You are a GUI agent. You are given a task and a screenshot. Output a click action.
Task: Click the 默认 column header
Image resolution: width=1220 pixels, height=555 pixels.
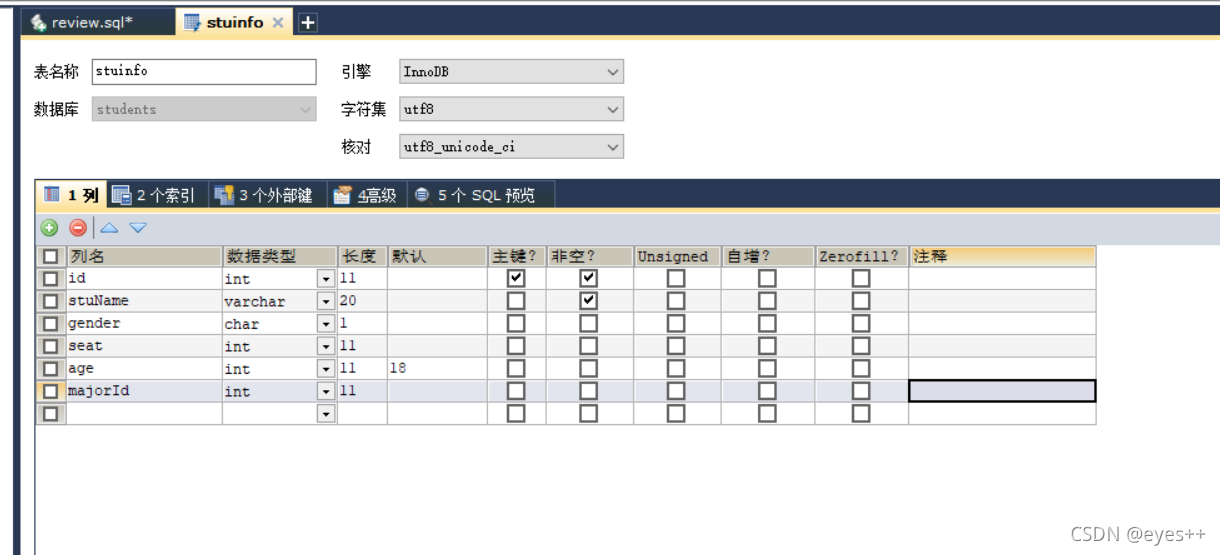coord(437,256)
